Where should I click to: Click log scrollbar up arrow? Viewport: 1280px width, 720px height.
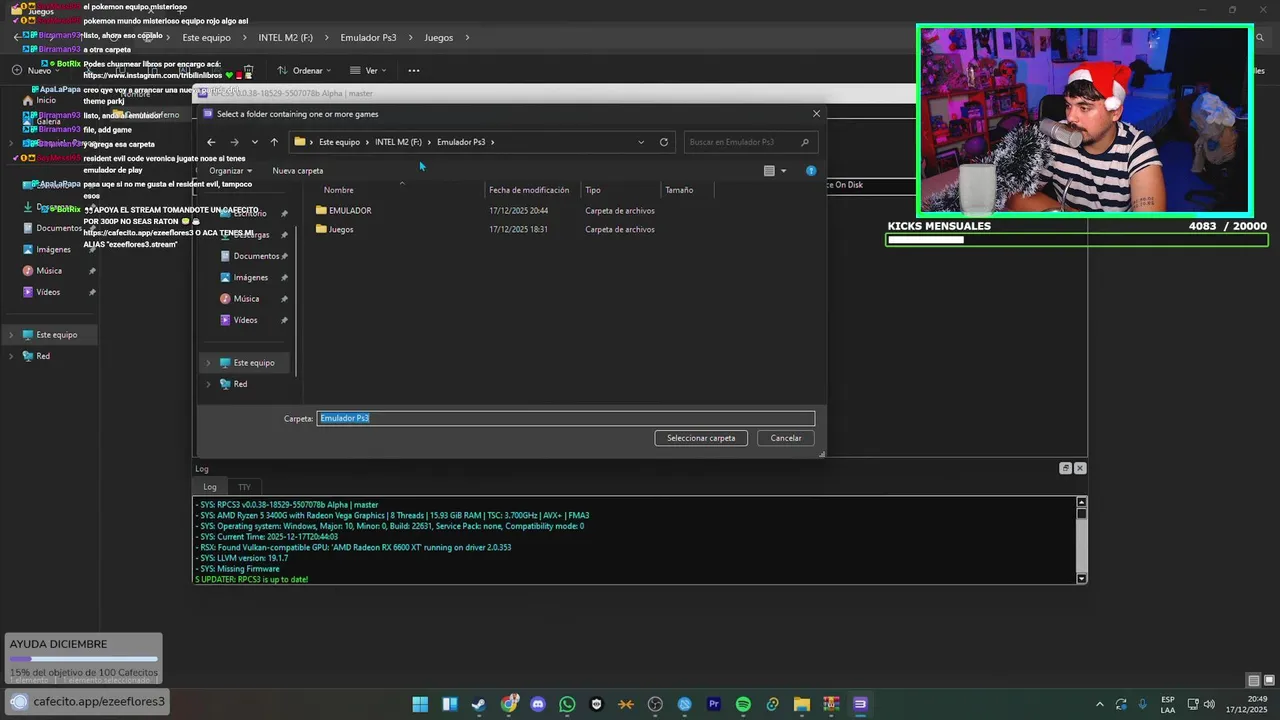pos(1081,502)
